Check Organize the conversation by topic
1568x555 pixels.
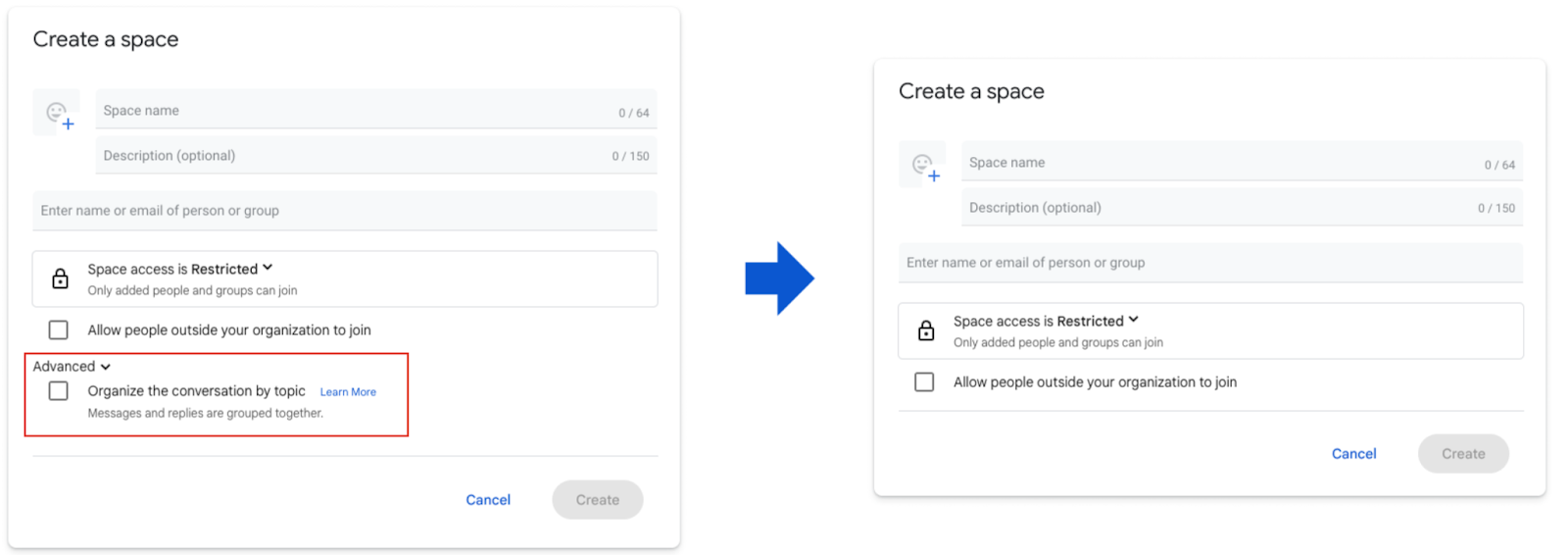click(59, 390)
